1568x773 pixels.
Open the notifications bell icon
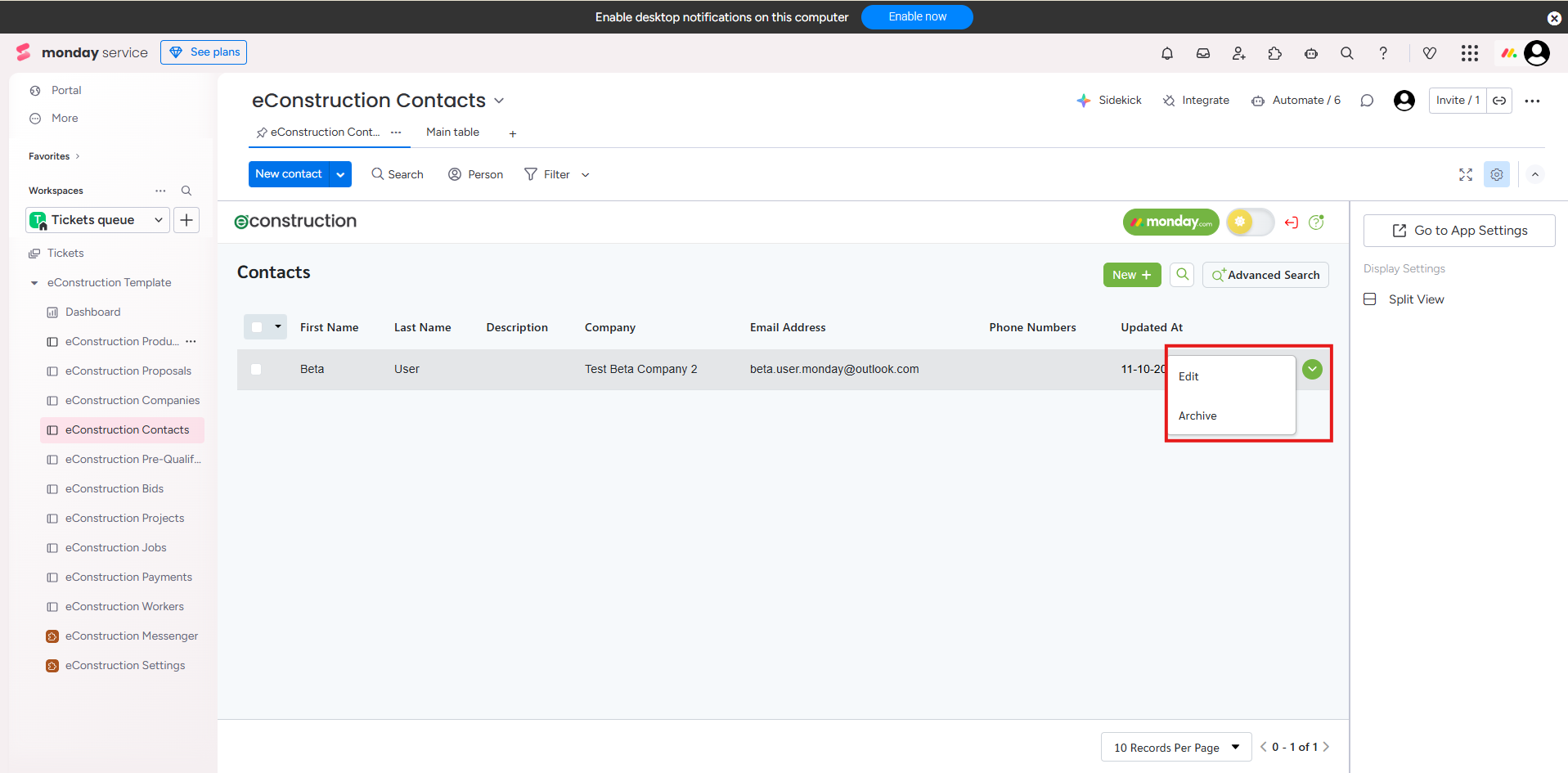[x=1166, y=53]
